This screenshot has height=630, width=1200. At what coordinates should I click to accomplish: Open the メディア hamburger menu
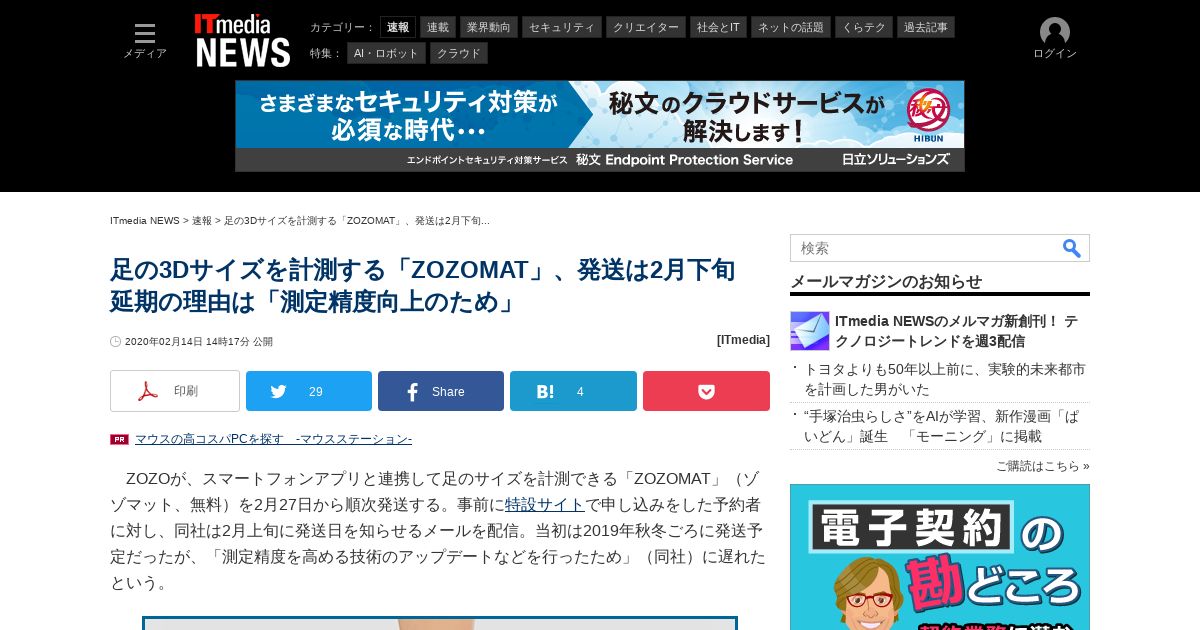[x=145, y=41]
